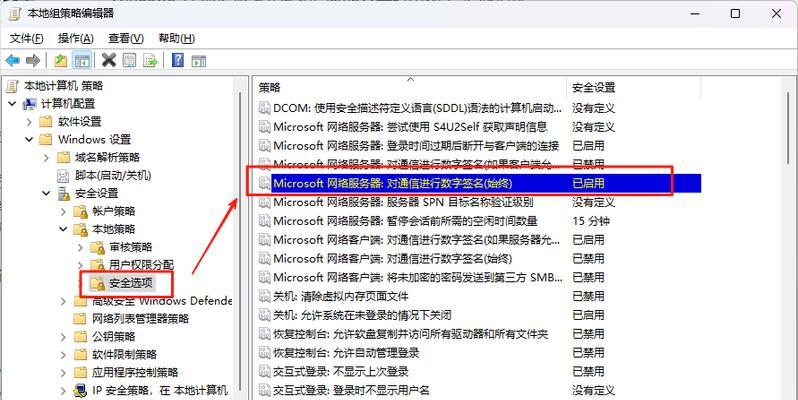Select 关机: 允许系统在未登录的情况下关闭
This screenshot has width=798, height=400.
point(362,315)
